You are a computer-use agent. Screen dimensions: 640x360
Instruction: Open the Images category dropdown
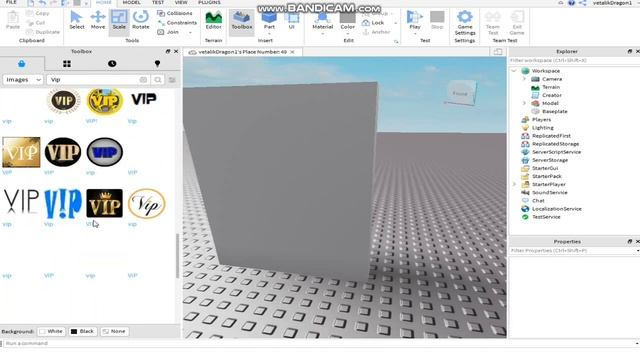[23, 80]
